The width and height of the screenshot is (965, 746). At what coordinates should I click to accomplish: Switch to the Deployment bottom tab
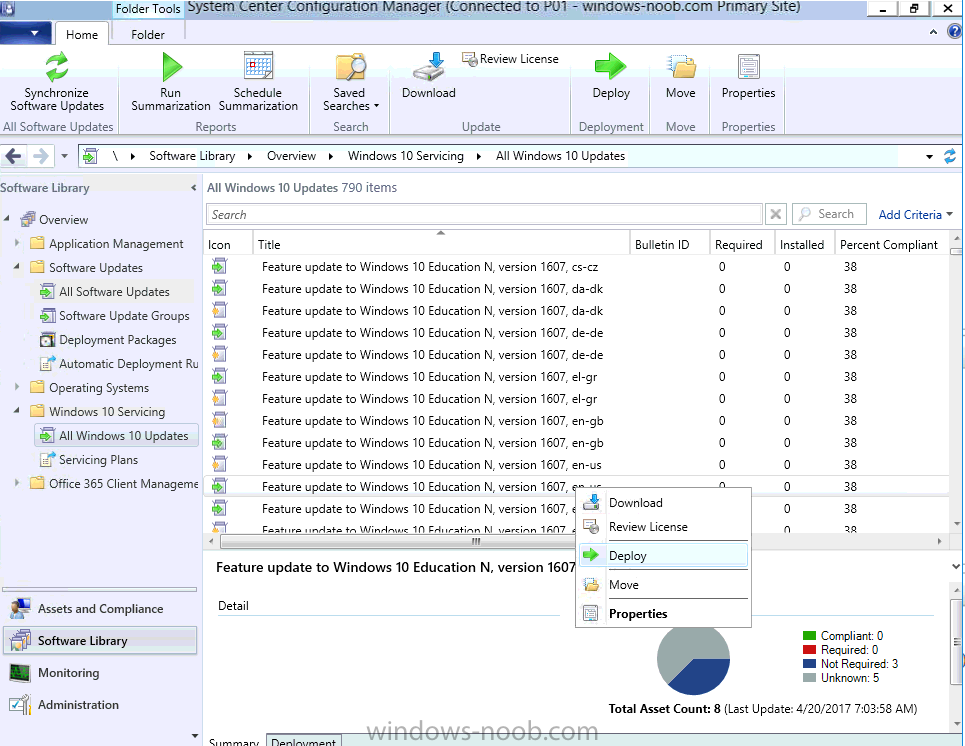coord(303,740)
